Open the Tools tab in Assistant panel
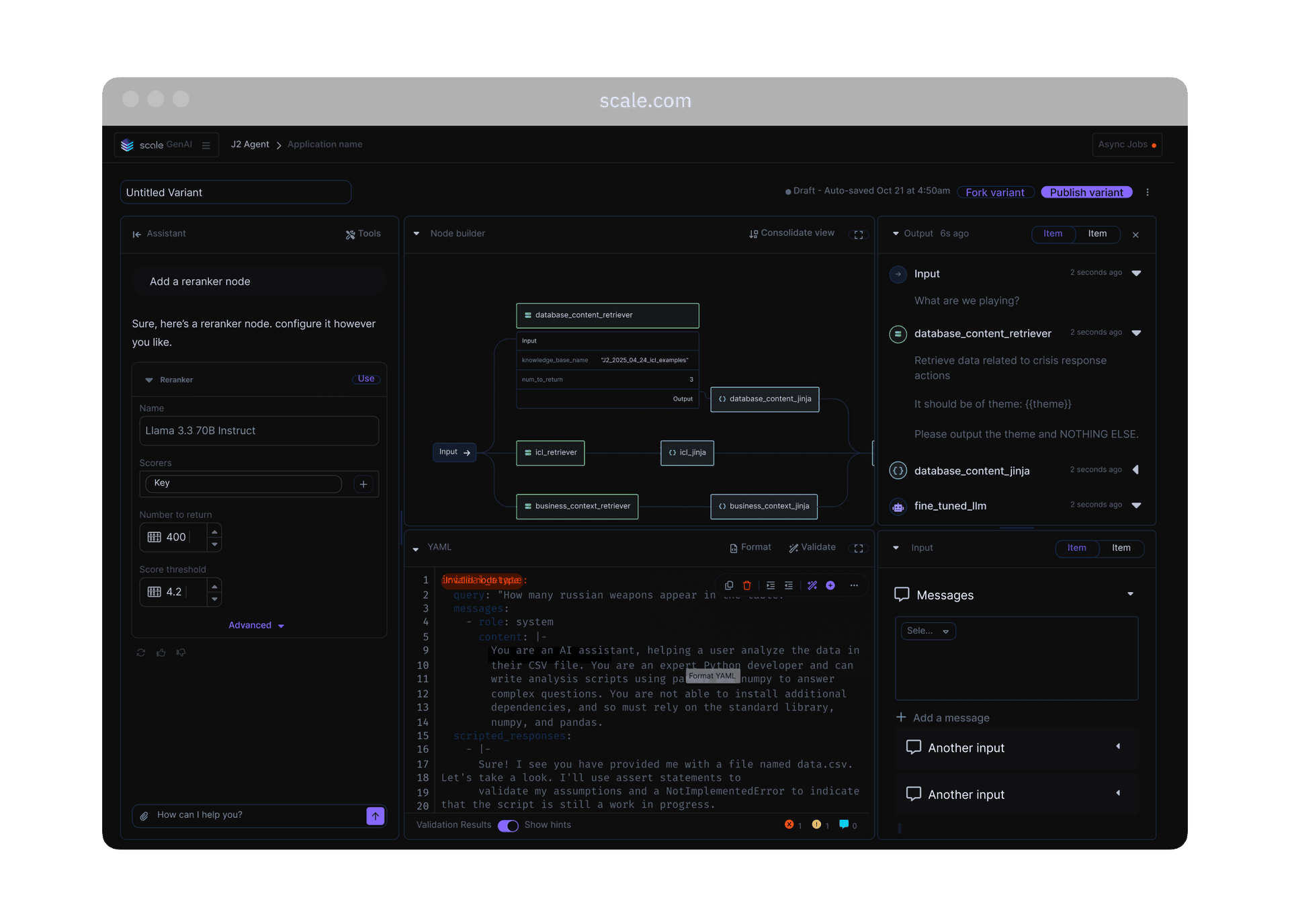 (363, 234)
